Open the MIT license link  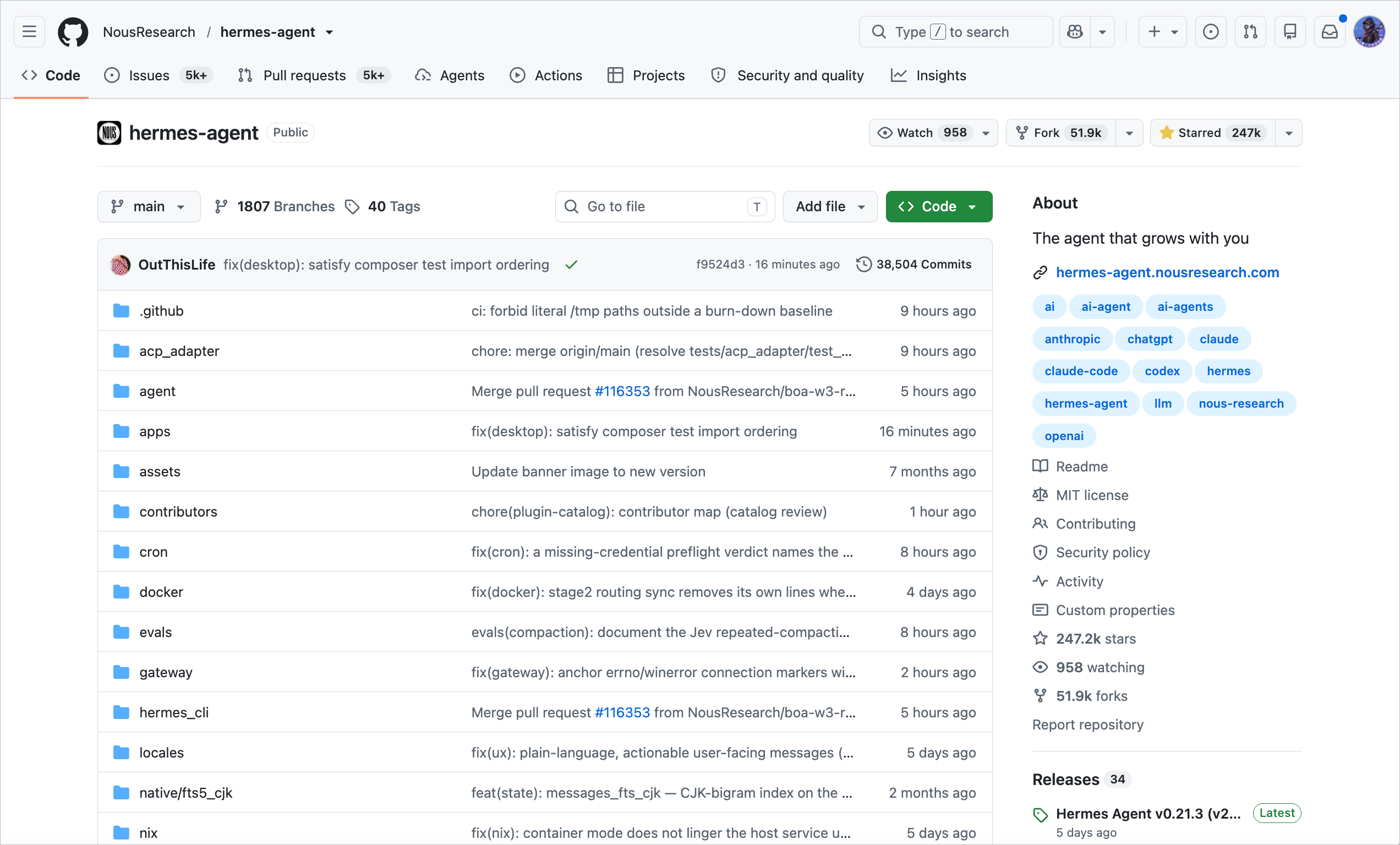(x=1092, y=495)
